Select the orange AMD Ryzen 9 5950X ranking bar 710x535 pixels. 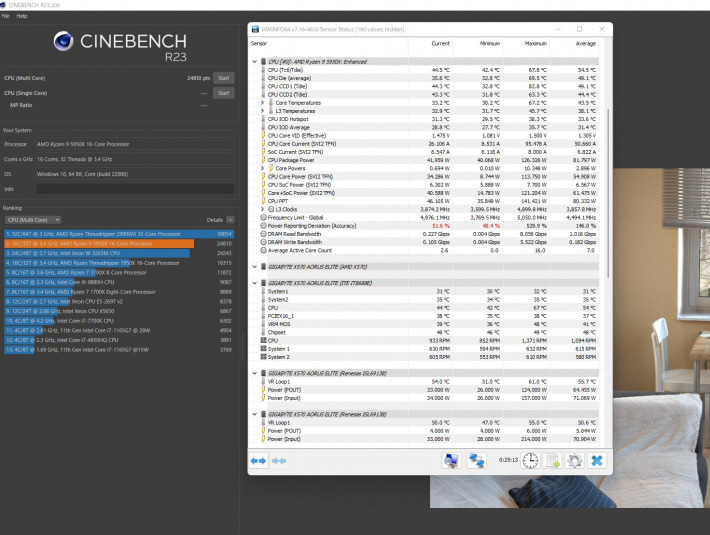click(98, 243)
